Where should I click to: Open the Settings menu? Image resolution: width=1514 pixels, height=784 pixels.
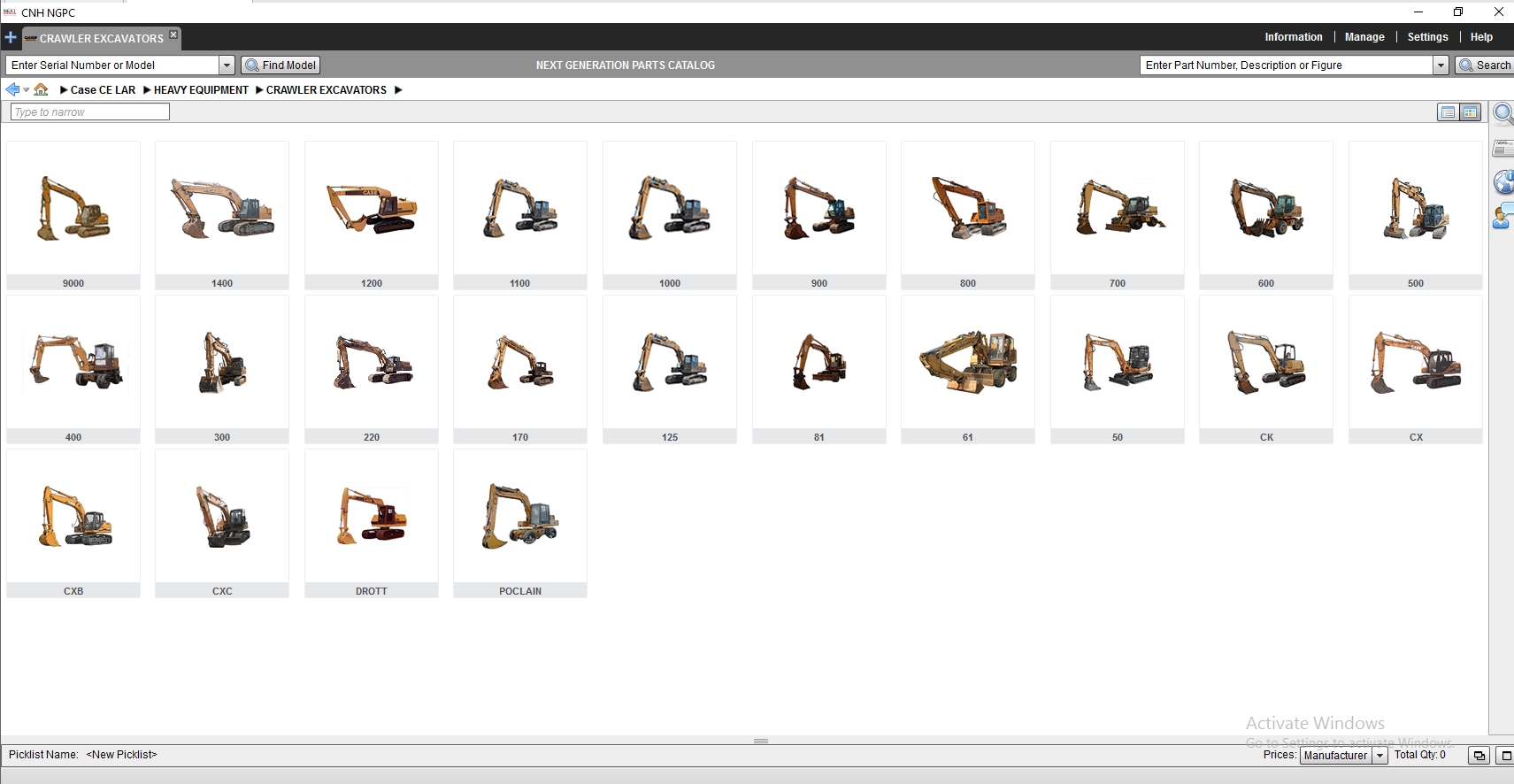(1427, 37)
